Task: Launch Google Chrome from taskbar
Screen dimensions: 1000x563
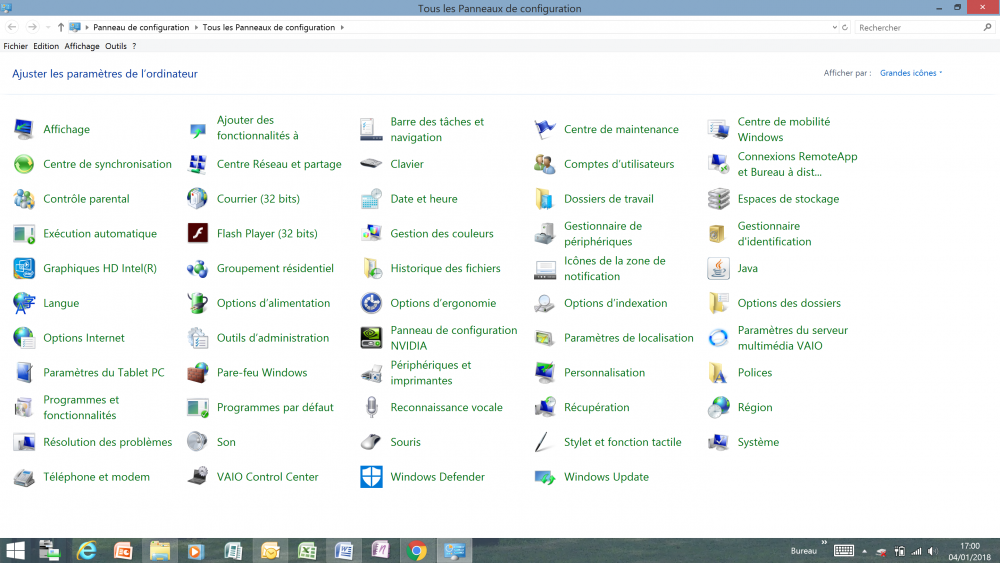Action: (417, 550)
